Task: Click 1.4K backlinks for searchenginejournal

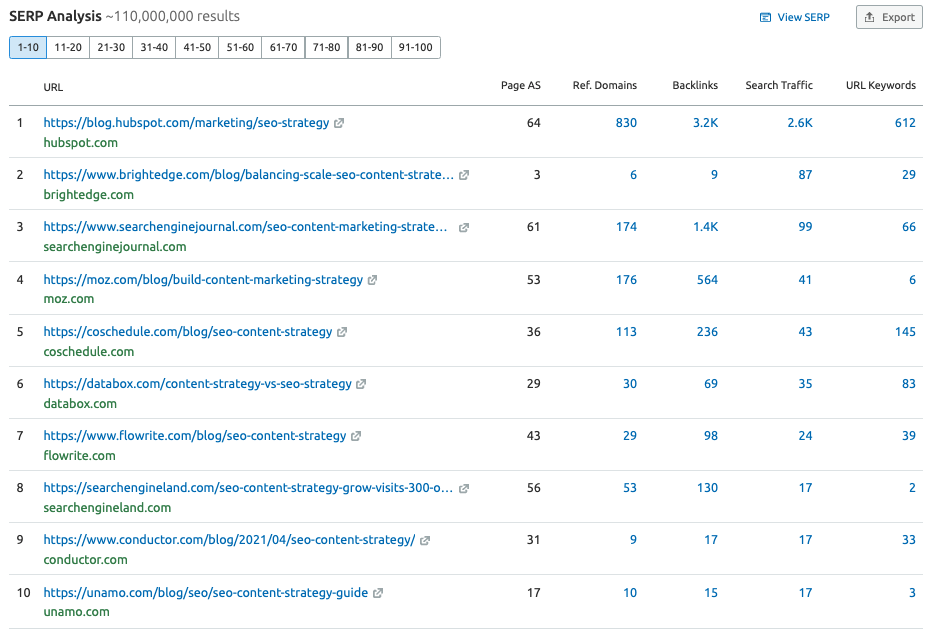Action: 705,227
